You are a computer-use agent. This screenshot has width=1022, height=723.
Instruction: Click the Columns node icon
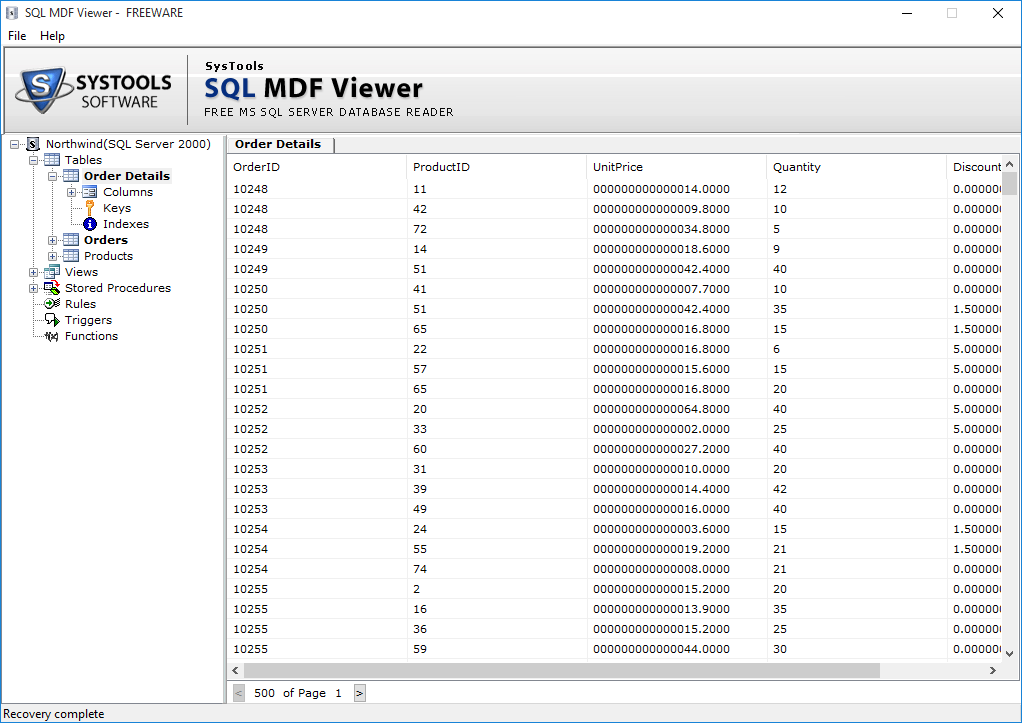89,192
